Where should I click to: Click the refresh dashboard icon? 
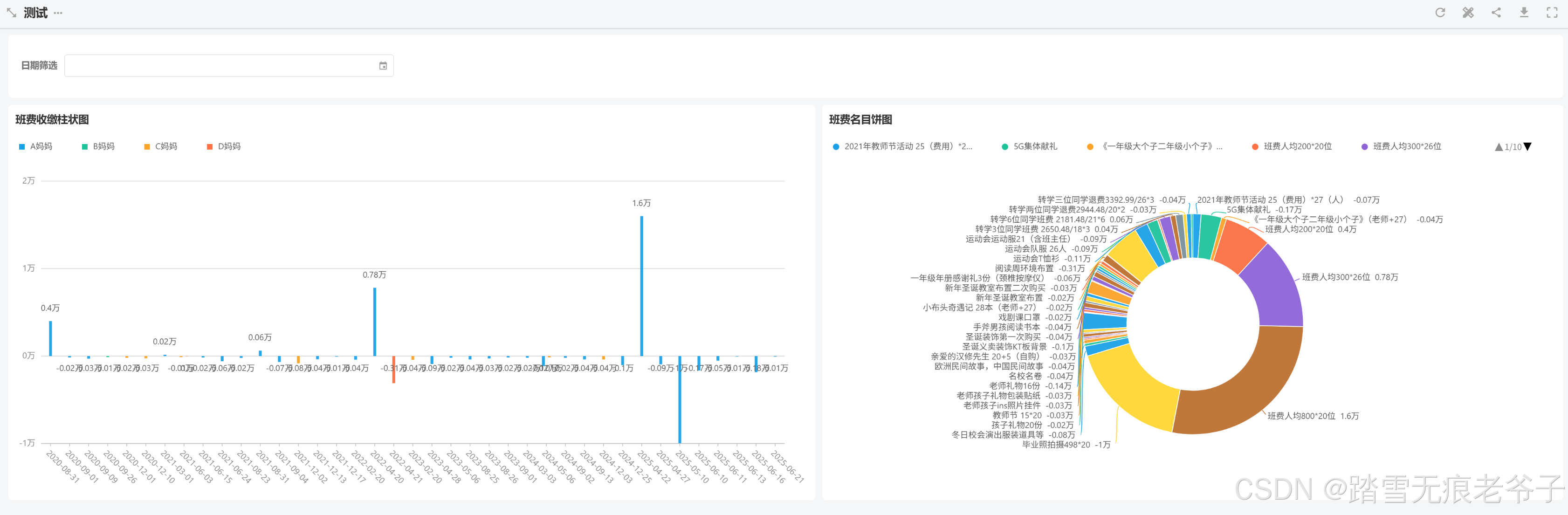pyautogui.click(x=1439, y=13)
